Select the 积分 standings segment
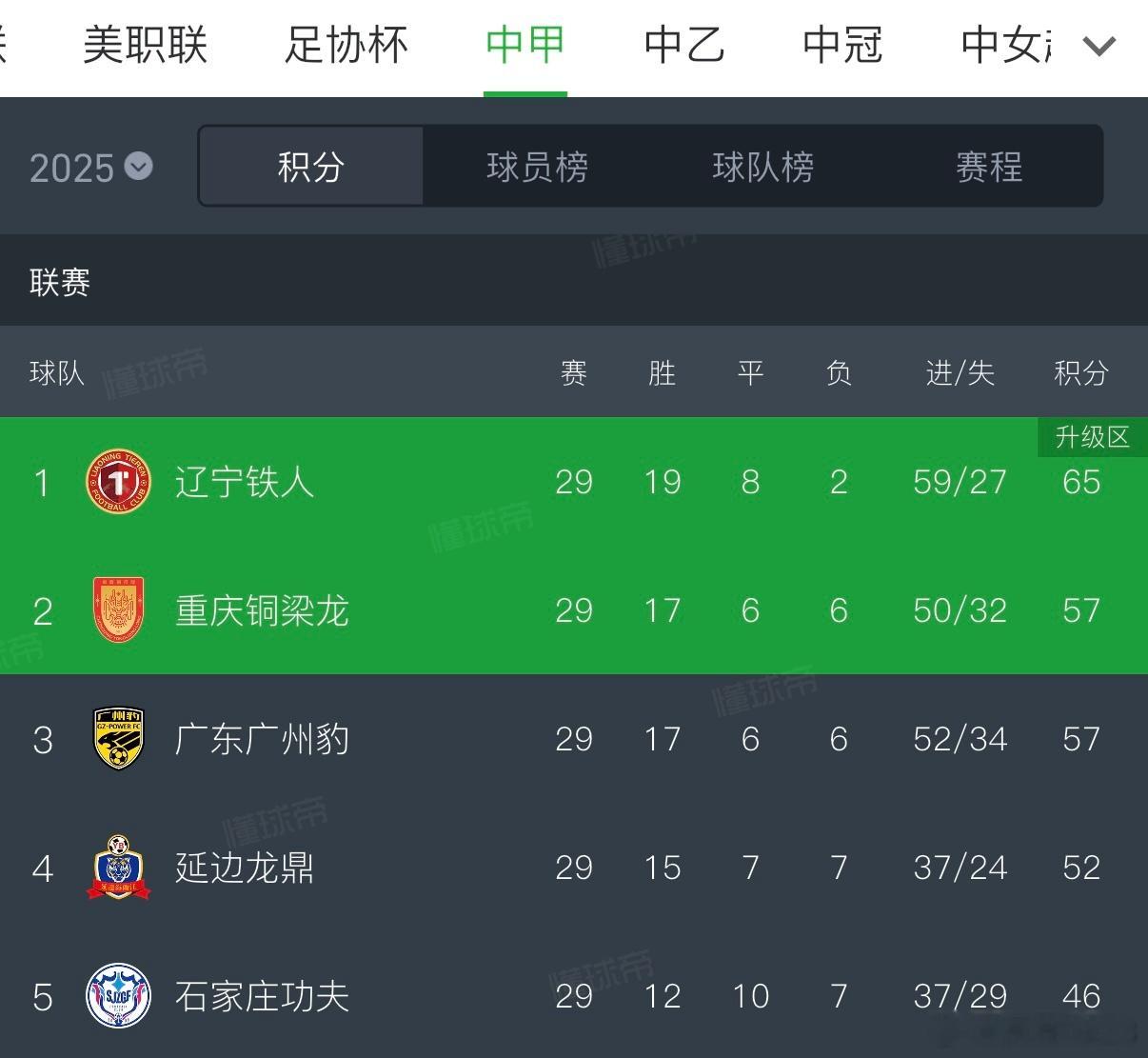 310,168
